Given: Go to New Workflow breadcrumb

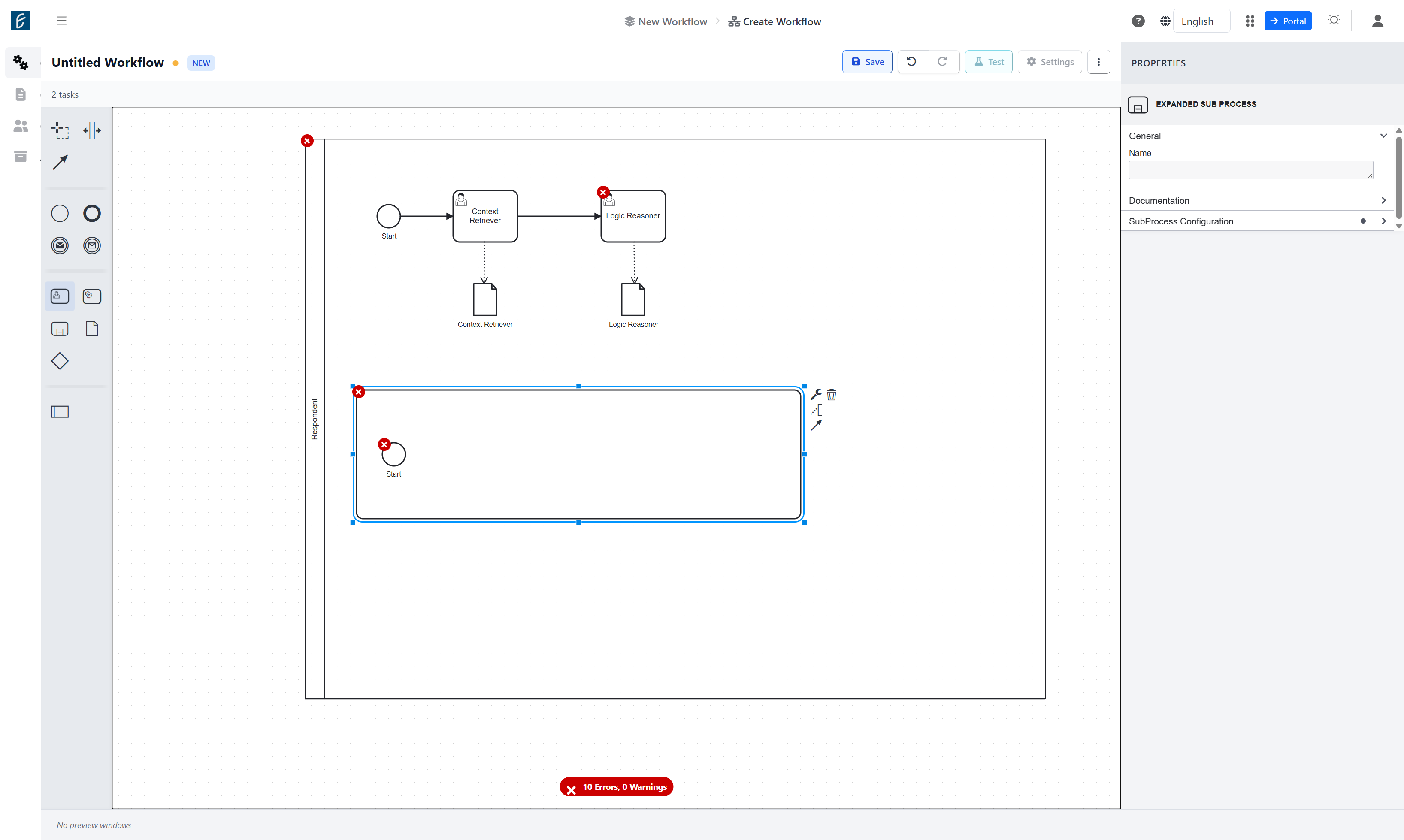Looking at the screenshot, I should coord(666,21).
